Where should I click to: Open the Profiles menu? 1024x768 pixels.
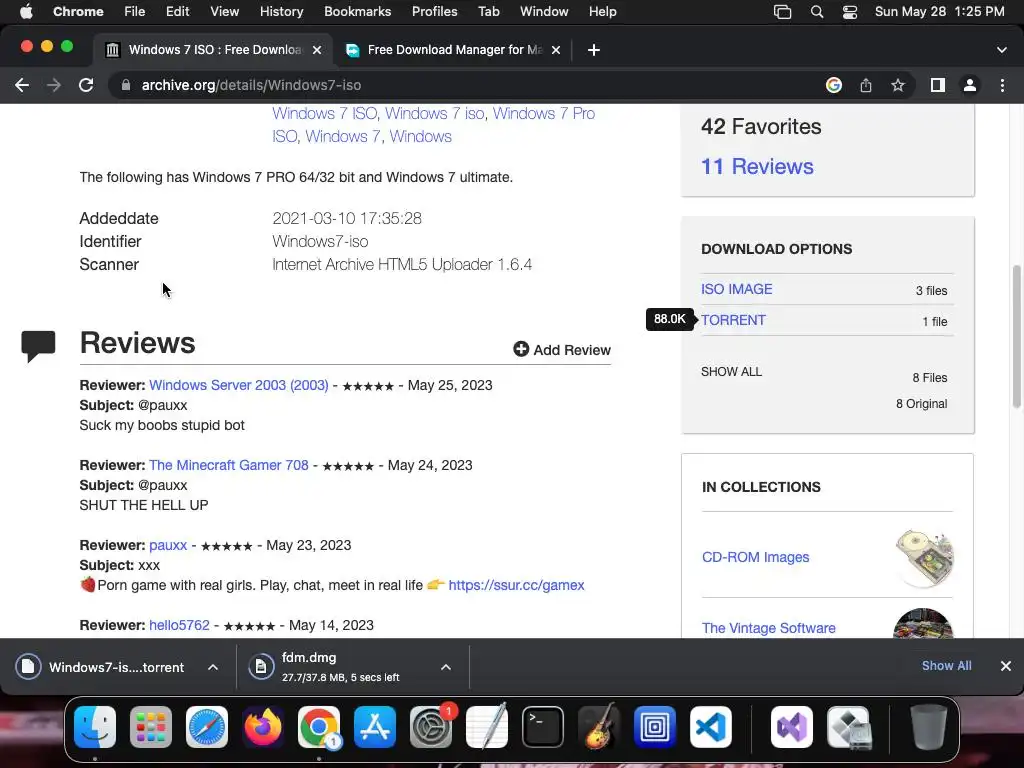pyautogui.click(x=434, y=12)
